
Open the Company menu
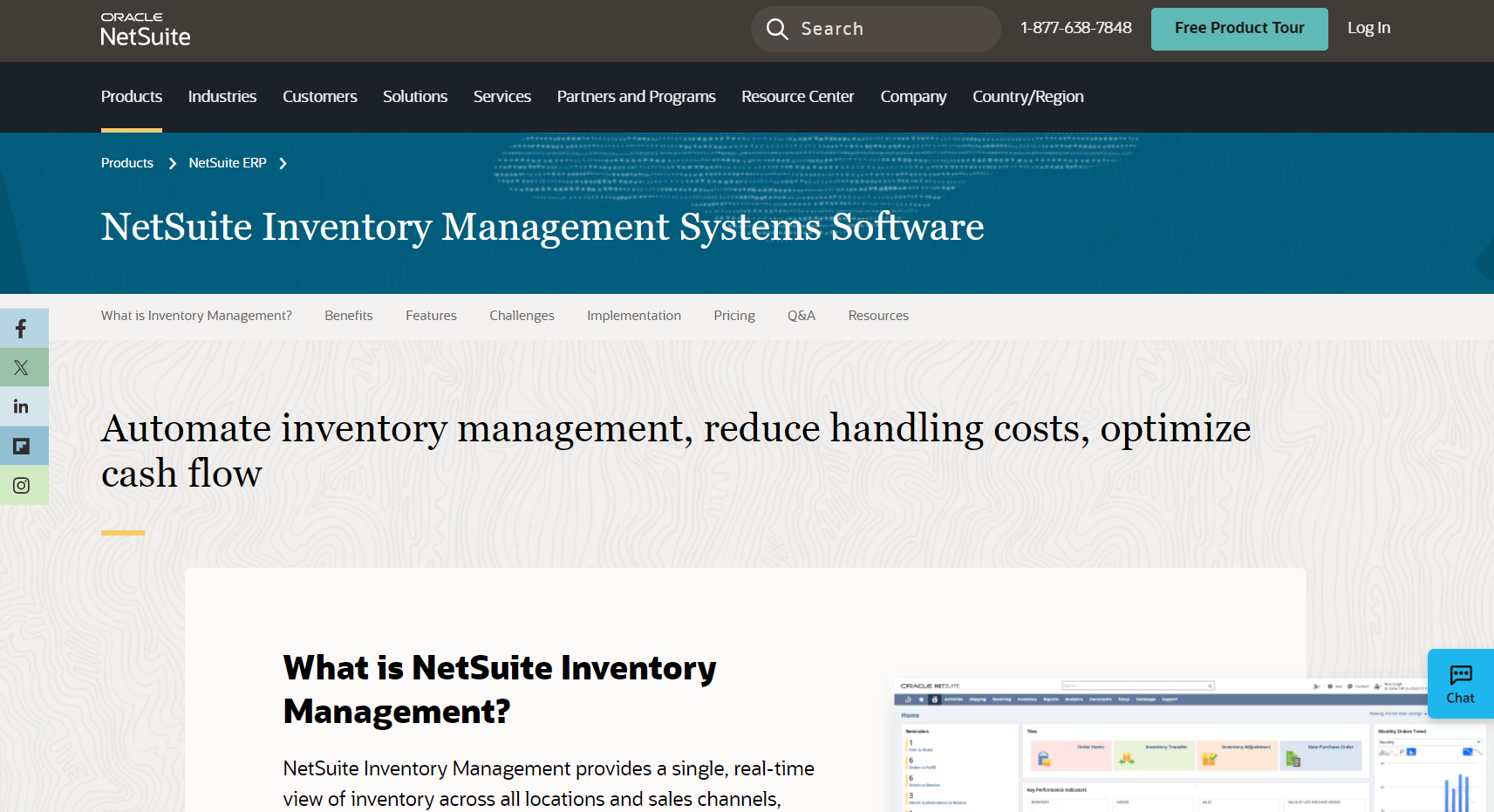[913, 97]
